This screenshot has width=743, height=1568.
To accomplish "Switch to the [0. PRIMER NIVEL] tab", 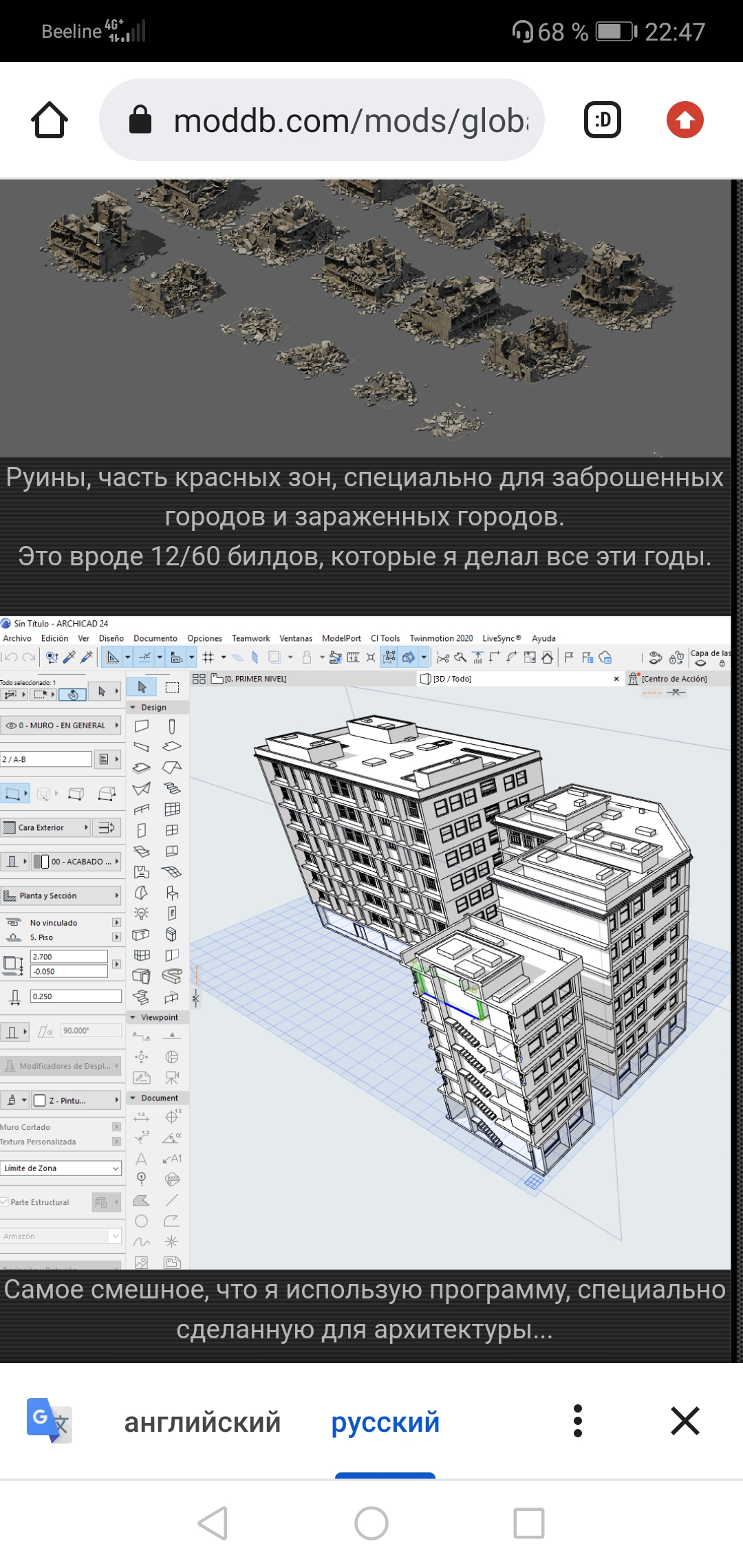I will 255,679.
